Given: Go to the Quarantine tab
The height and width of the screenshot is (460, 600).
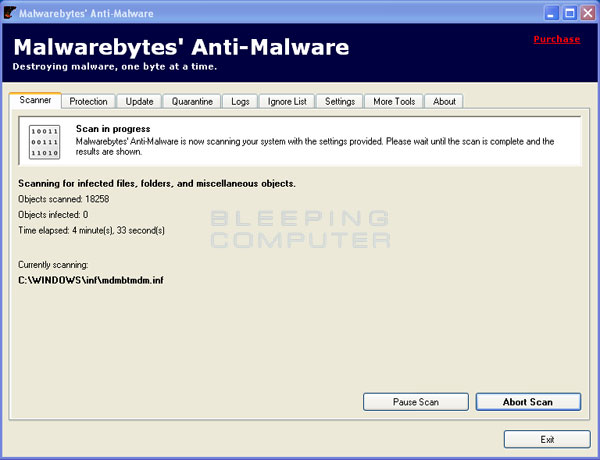Looking at the screenshot, I should point(192,101).
